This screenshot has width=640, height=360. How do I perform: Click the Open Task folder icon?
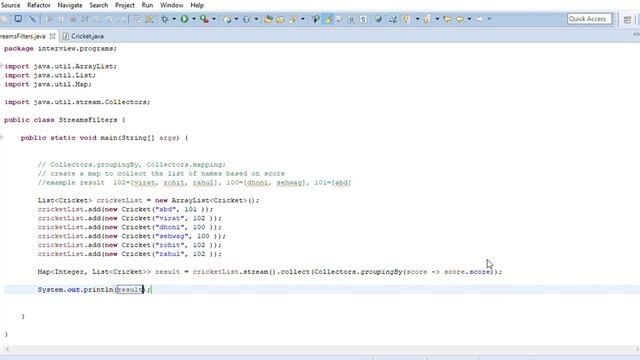tap(280, 19)
